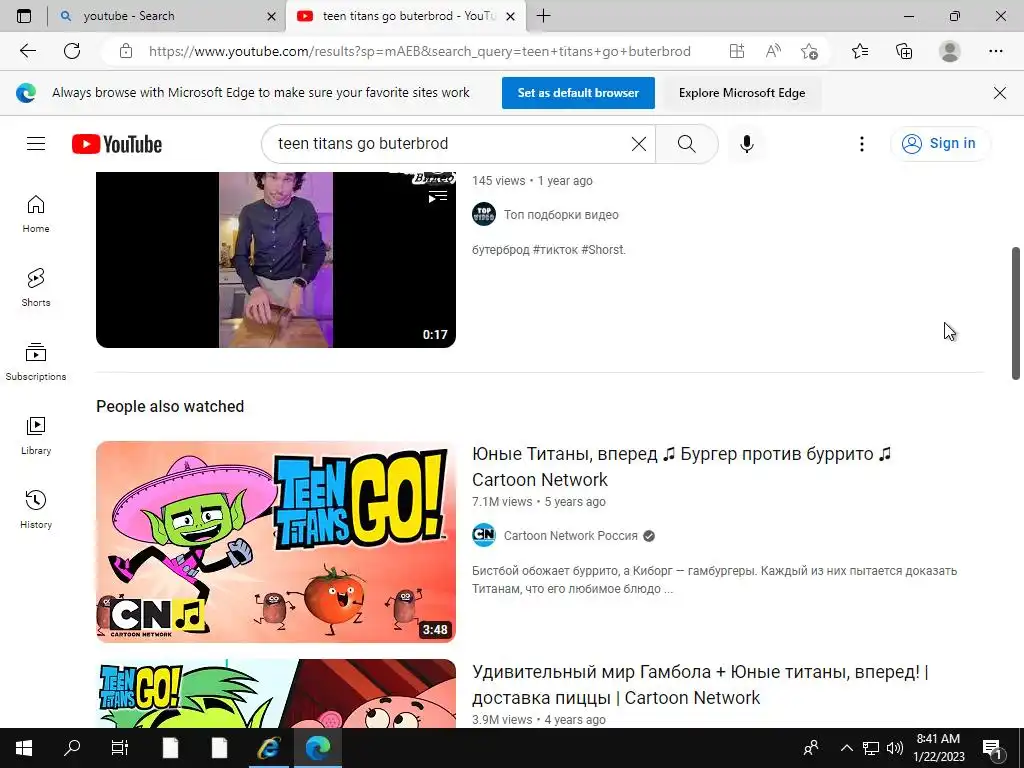Screen dimensions: 1024x768
Task: Clear the search box with the X
Action: point(639,144)
